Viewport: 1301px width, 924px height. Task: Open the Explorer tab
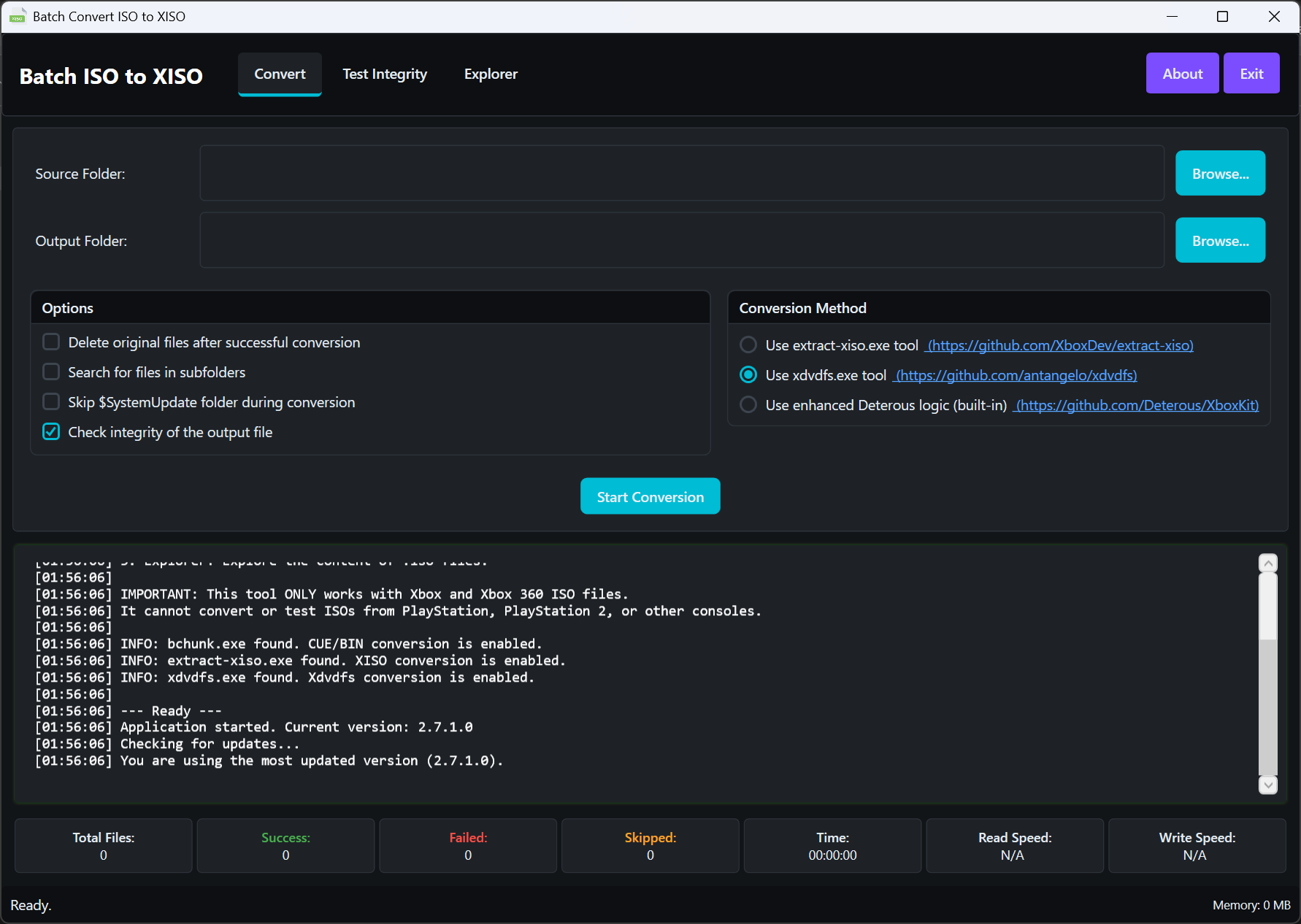[x=491, y=74]
